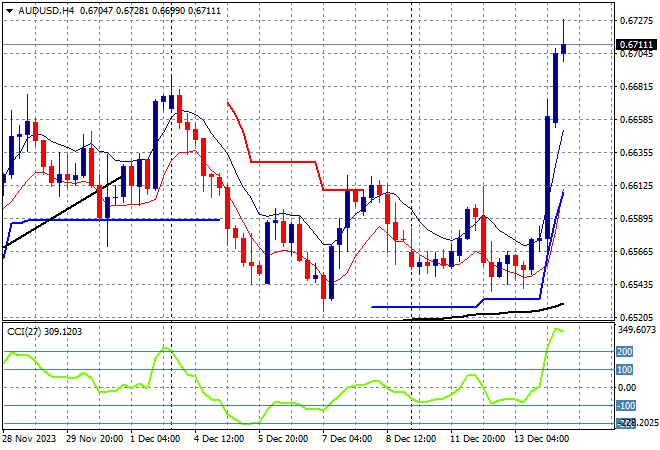Click the 0.66355 price scale label
The height and width of the screenshot is (450, 660).
click(637, 153)
